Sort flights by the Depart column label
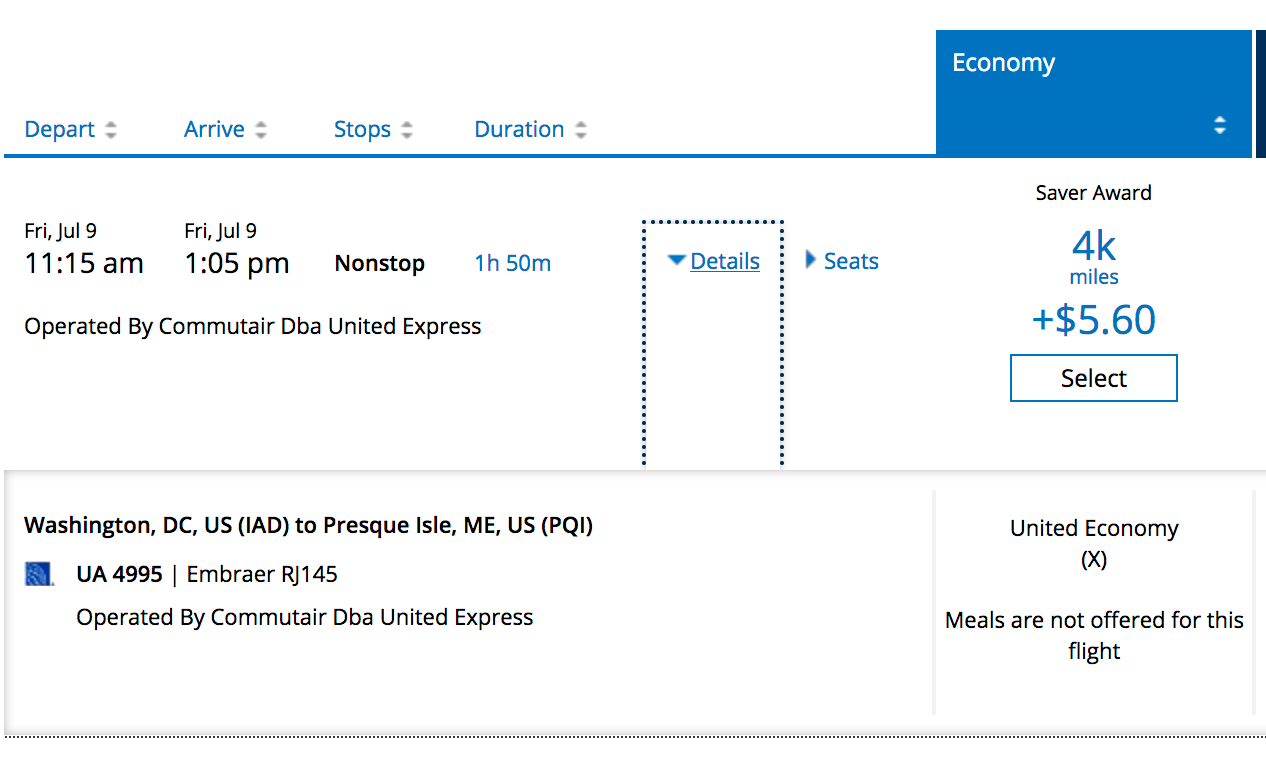 [60, 130]
